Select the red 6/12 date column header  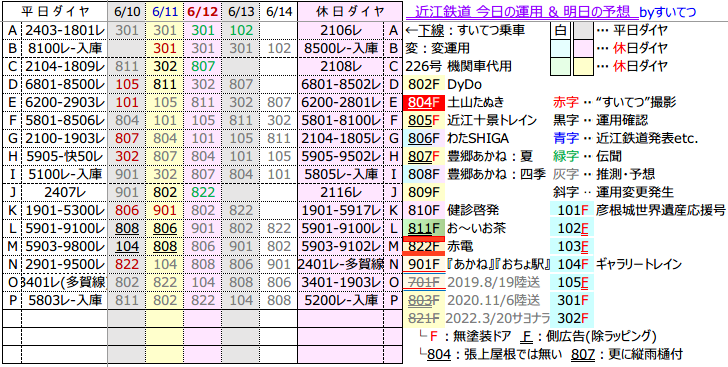(x=202, y=12)
